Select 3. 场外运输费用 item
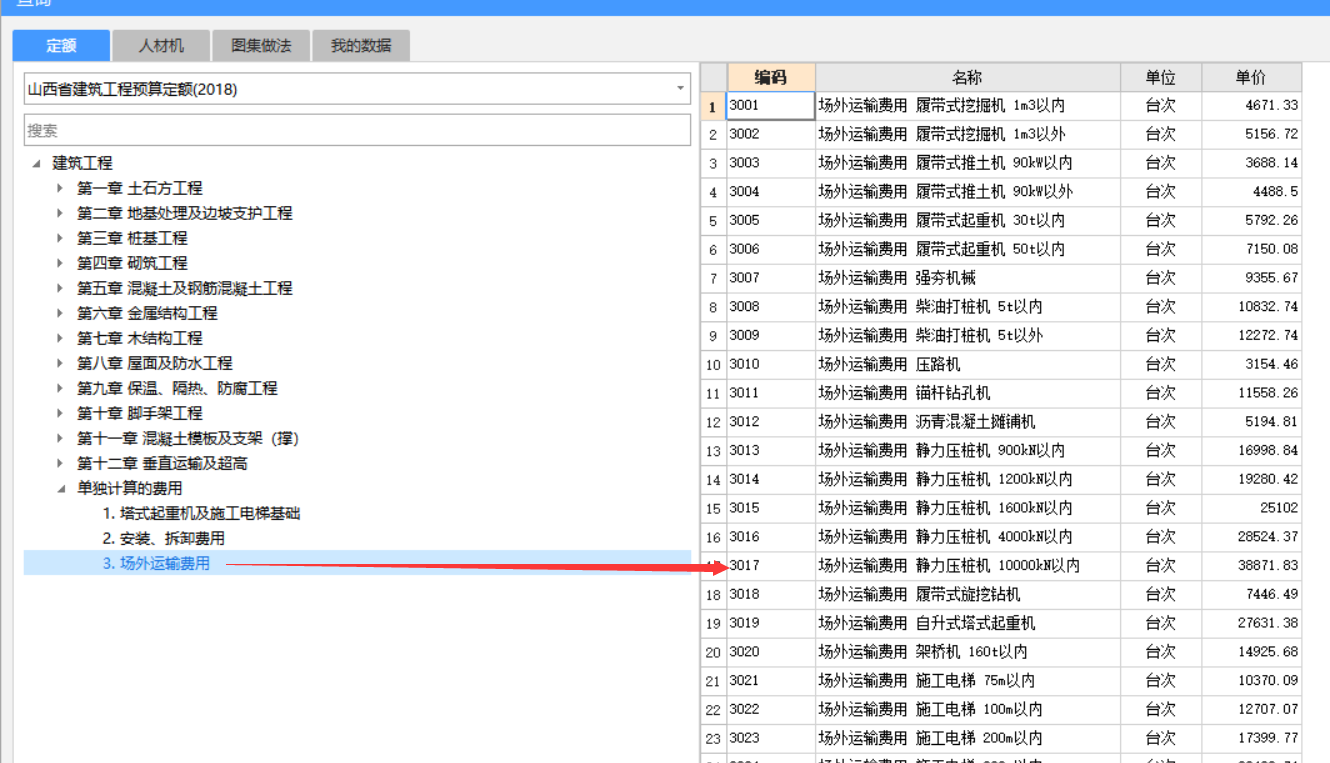1330x763 pixels. (x=156, y=563)
